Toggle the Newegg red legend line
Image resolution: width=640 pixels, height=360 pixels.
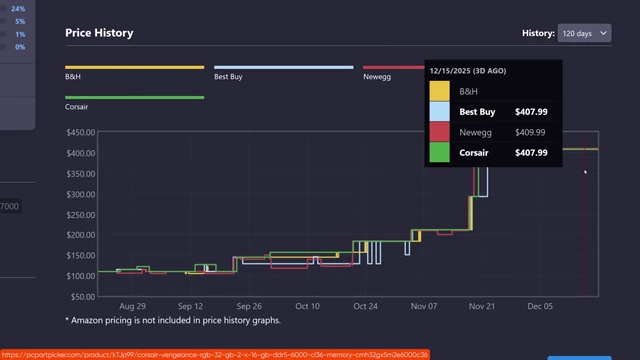[x=393, y=67]
